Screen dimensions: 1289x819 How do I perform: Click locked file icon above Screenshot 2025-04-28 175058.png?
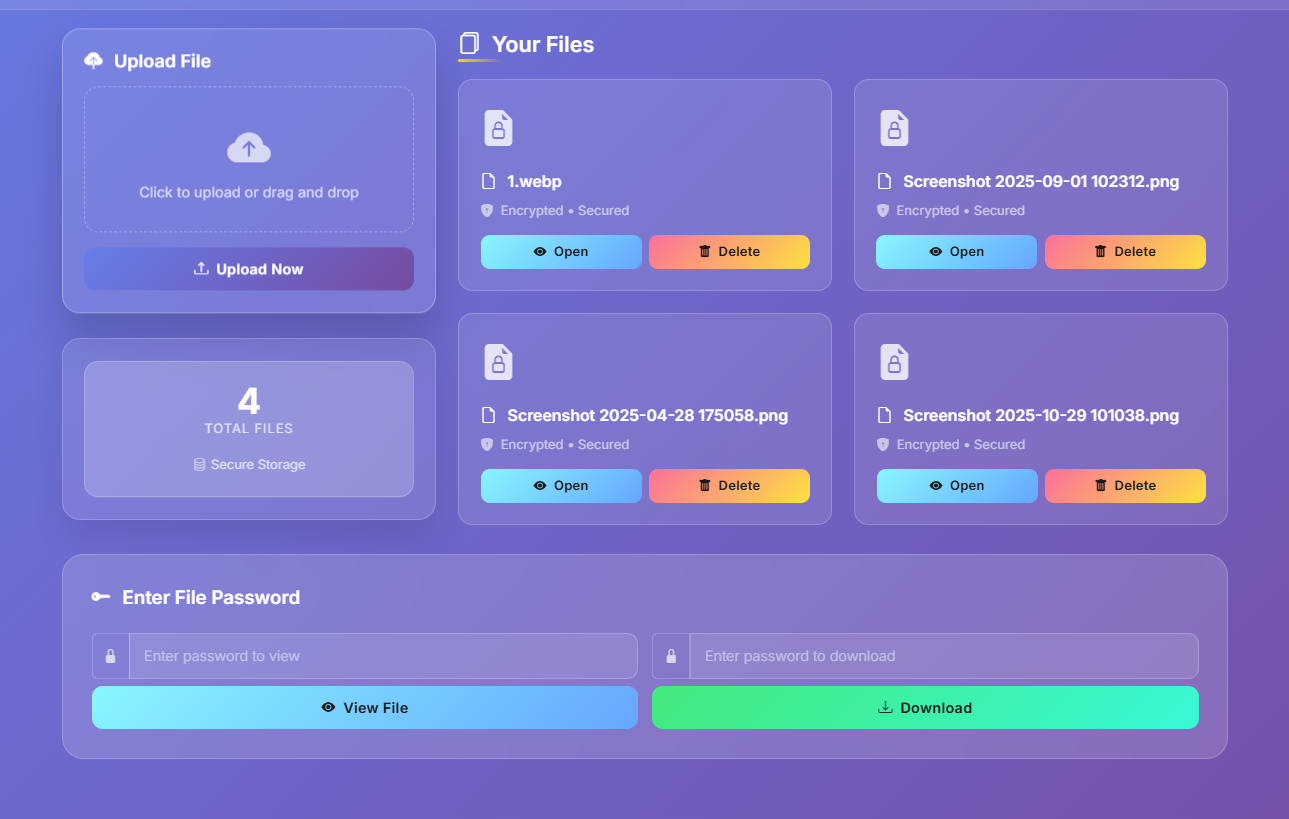click(498, 362)
